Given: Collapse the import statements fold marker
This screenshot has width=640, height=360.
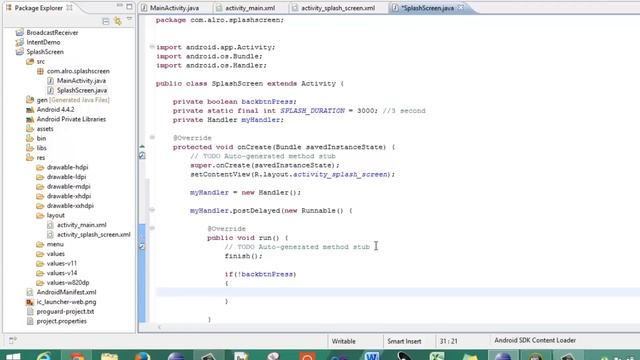Looking at the screenshot, I should pyautogui.click(x=151, y=47).
